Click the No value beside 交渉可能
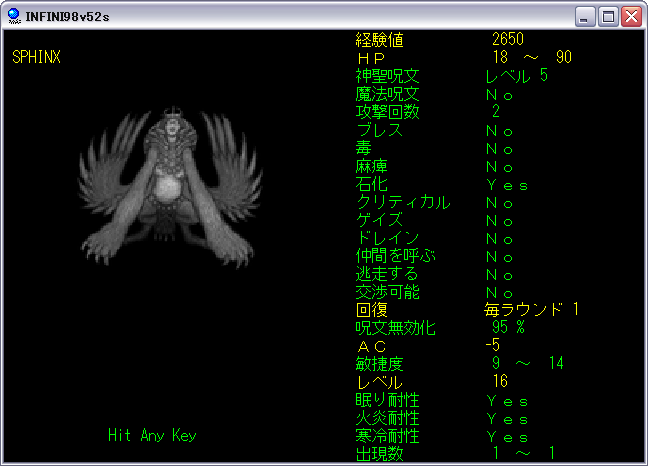Screen dimensions: 648x466 coord(499,293)
